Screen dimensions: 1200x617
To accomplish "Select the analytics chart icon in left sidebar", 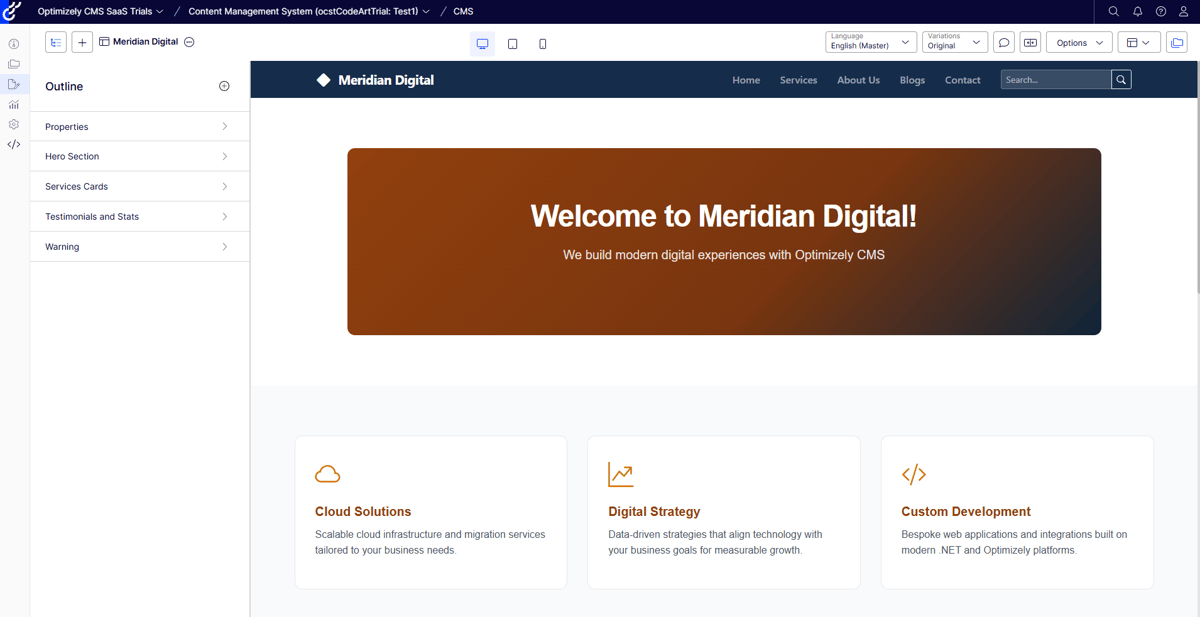I will coord(13,104).
